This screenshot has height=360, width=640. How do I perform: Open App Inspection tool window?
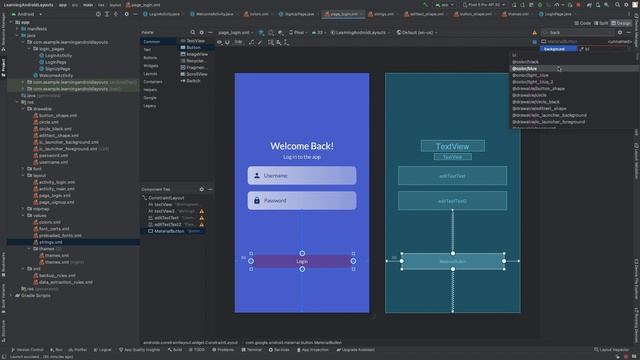313,350
